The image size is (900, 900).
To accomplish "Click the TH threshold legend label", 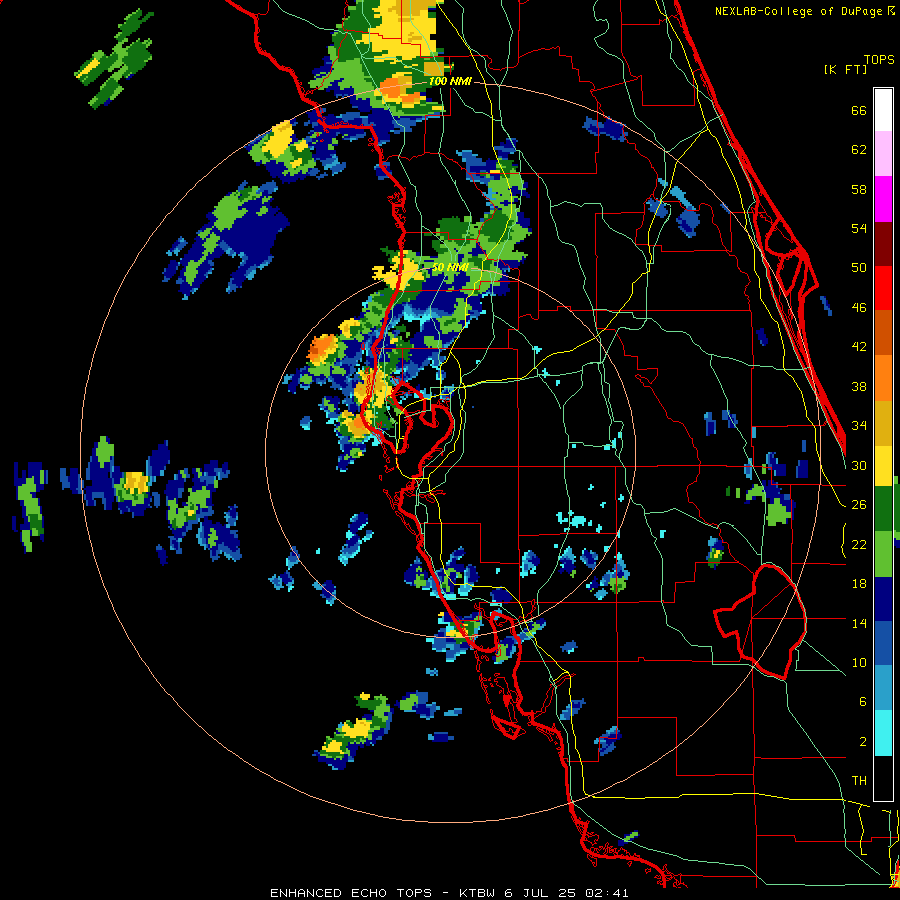I will 859,781.
